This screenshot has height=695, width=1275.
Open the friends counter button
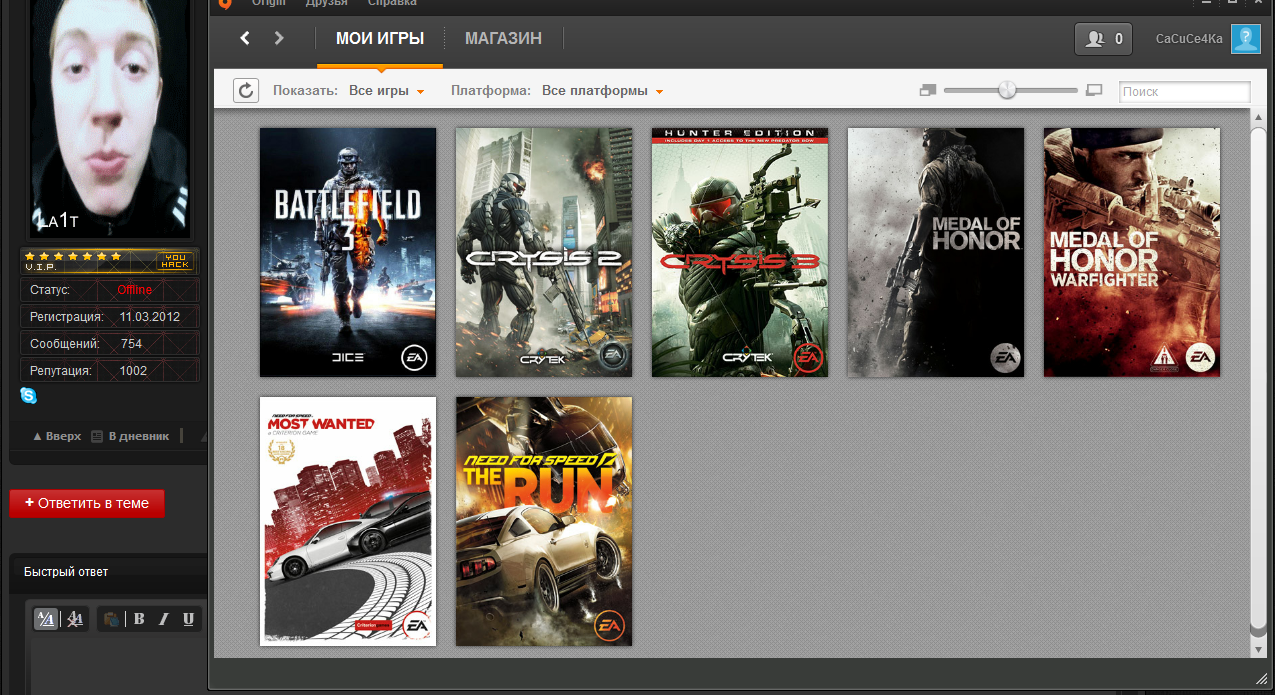tap(1103, 39)
